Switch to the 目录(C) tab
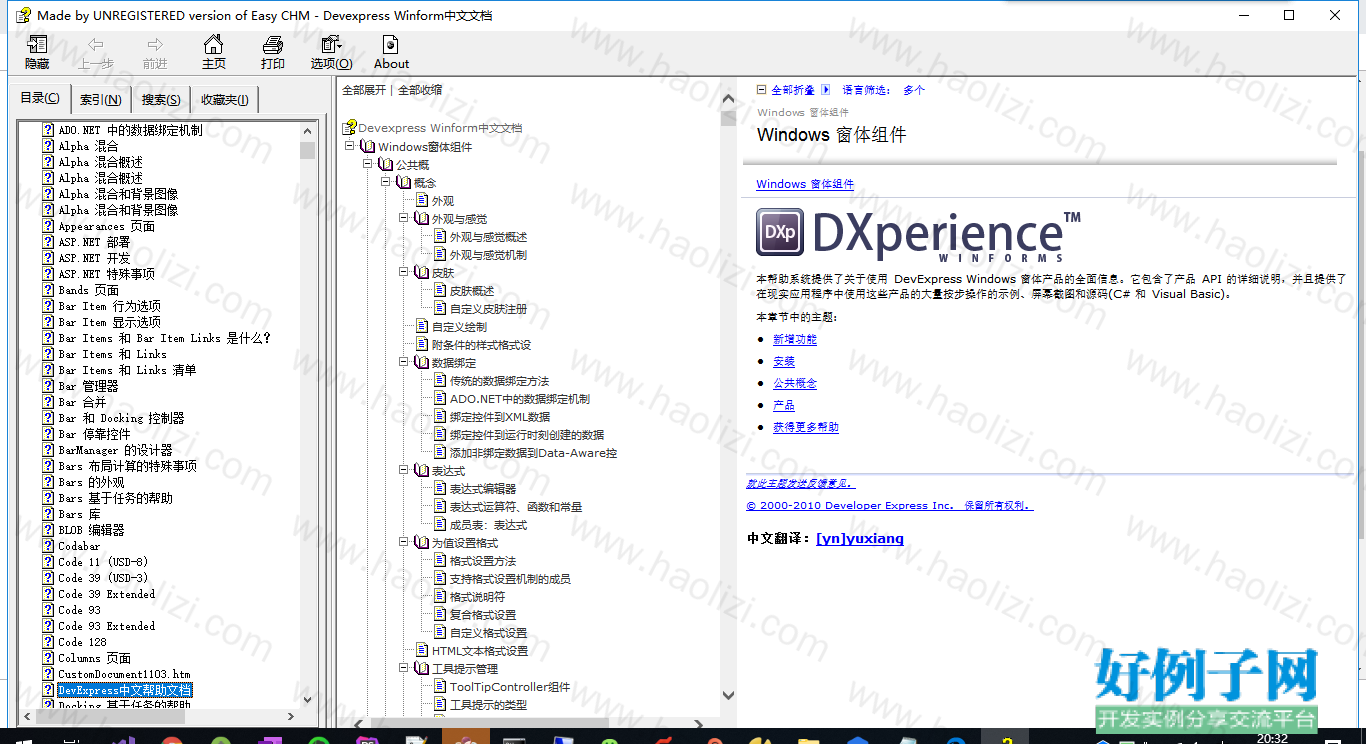The width and height of the screenshot is (1366, 744). [x=41, y=98]
